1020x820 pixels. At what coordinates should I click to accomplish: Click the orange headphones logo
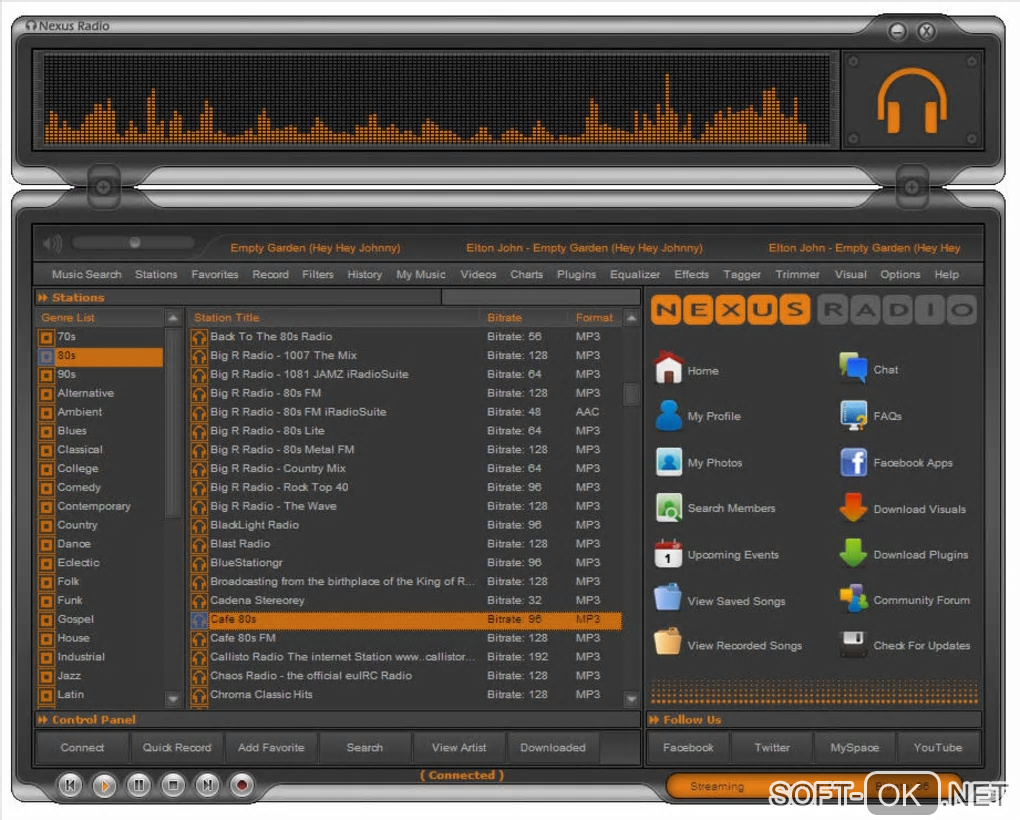coord(912,100)
